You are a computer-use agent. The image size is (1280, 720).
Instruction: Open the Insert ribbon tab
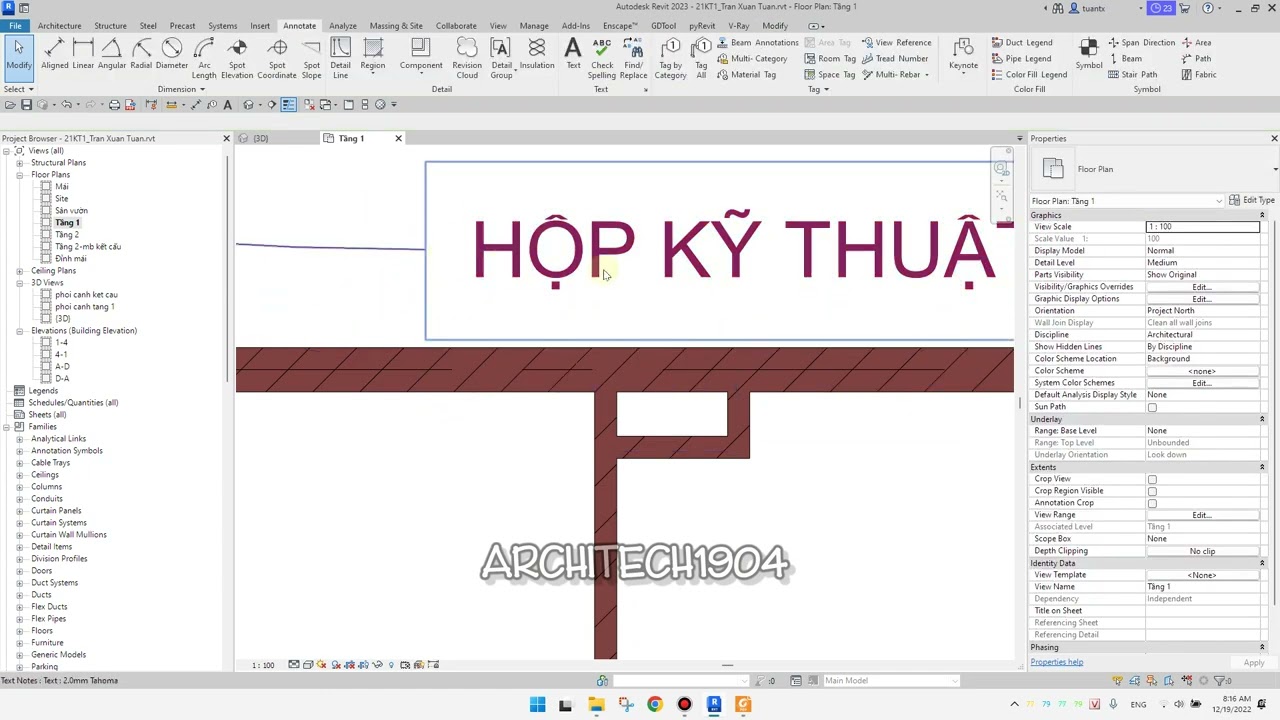(x=260, y=26)
